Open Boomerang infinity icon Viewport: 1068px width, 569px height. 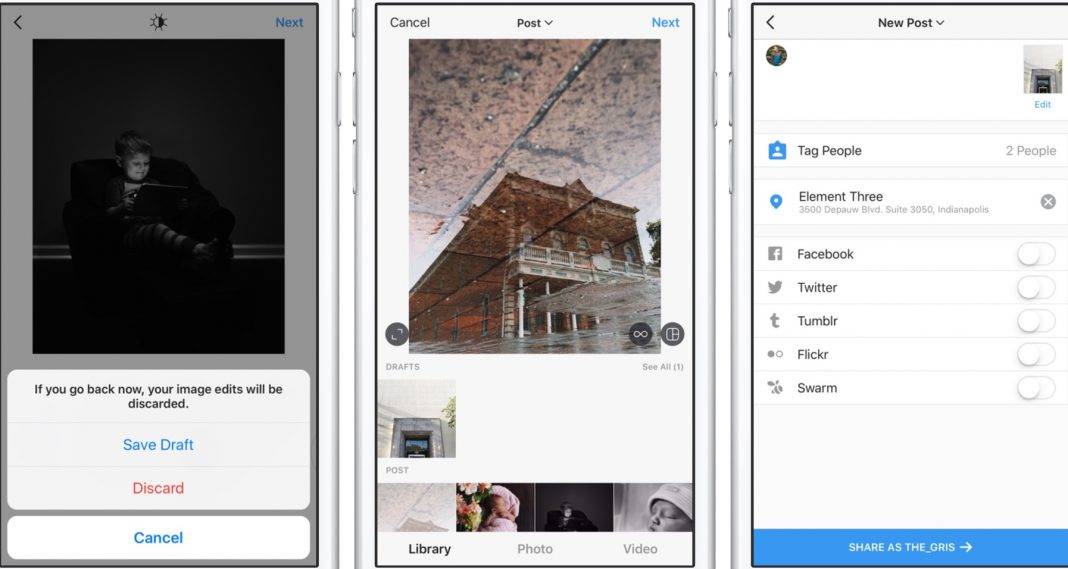coord(640,334)
